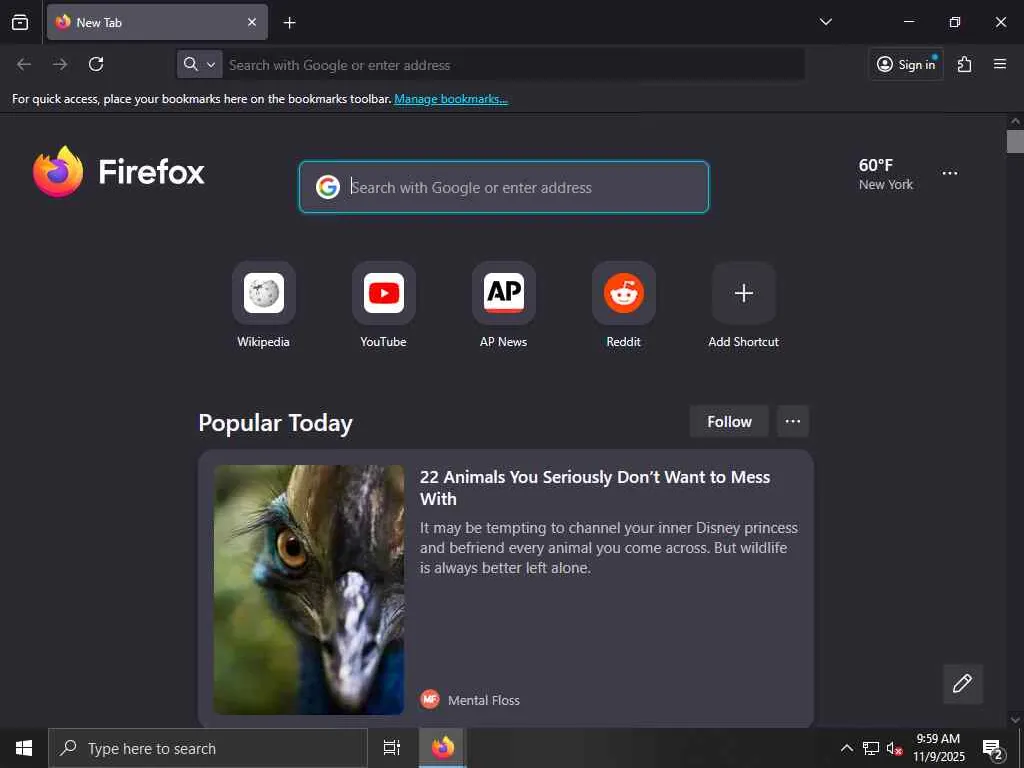Open the network status tray icon
Image resolution: width=1024 pixels, height=768 pixels.
[871, 748]
